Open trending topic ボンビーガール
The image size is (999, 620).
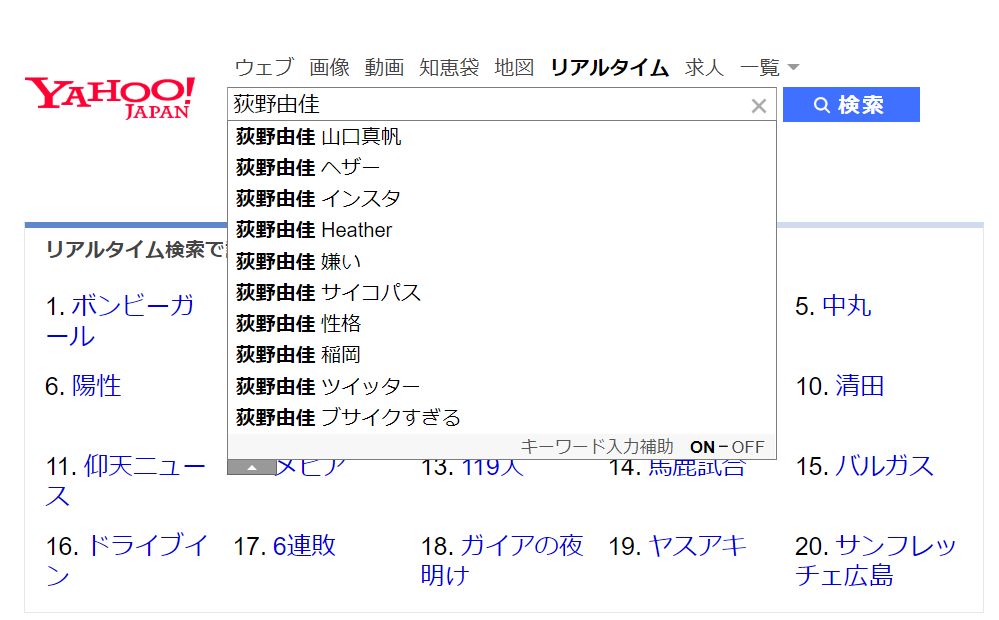120,321
